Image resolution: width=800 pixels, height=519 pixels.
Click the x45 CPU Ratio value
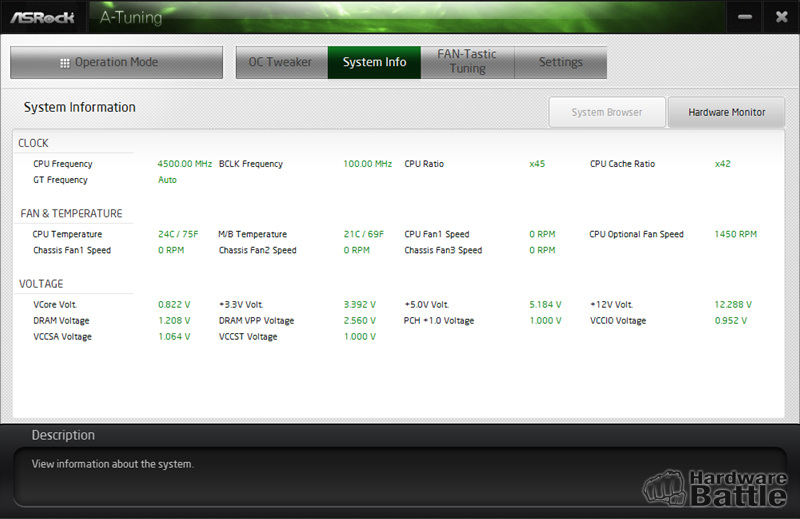click(x=537, y=164)
